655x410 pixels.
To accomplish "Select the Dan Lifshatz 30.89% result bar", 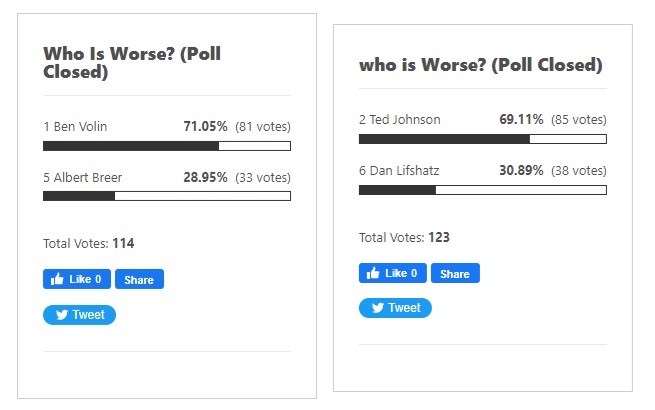I will [482, 189].
